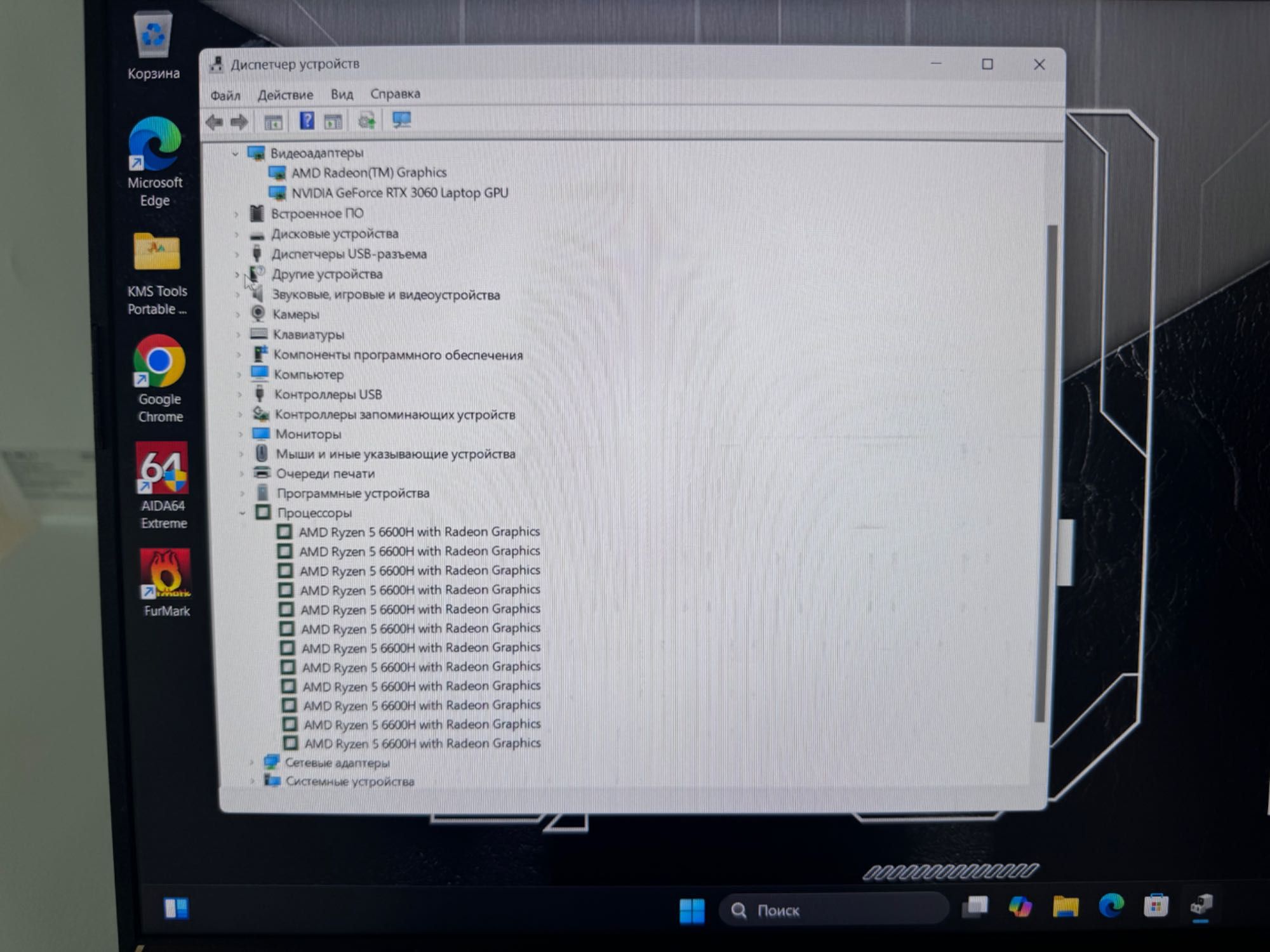The height and width of the screenshot is (952, 1270).
Task: Expand the Дисковые устройства category
Action: pyautogui.click(x=237, y=235)
